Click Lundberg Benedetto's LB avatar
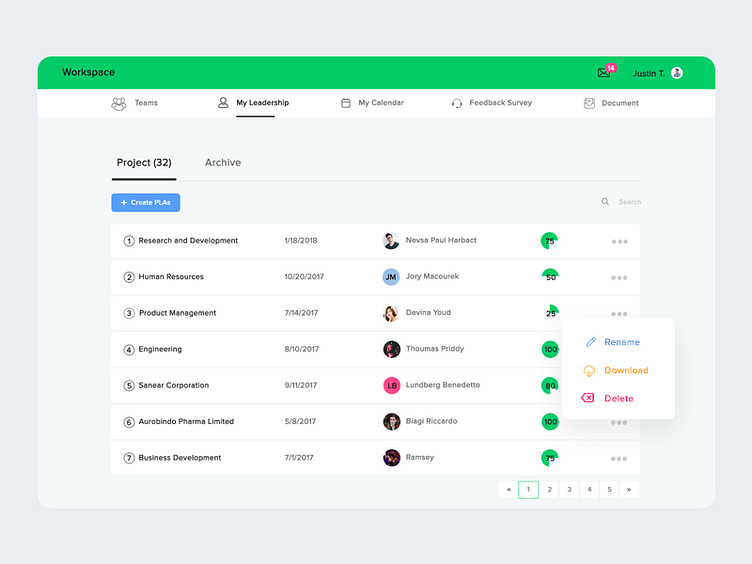 [391, 385]
